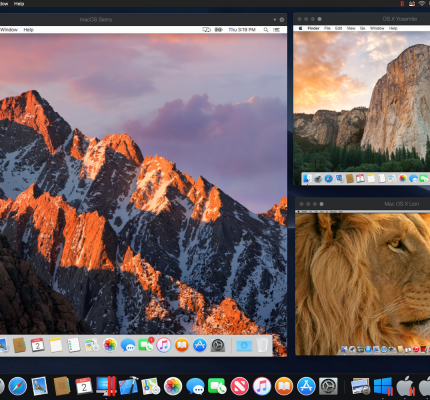Open Notes in the Sierra VM Dock

coord(56,345)
